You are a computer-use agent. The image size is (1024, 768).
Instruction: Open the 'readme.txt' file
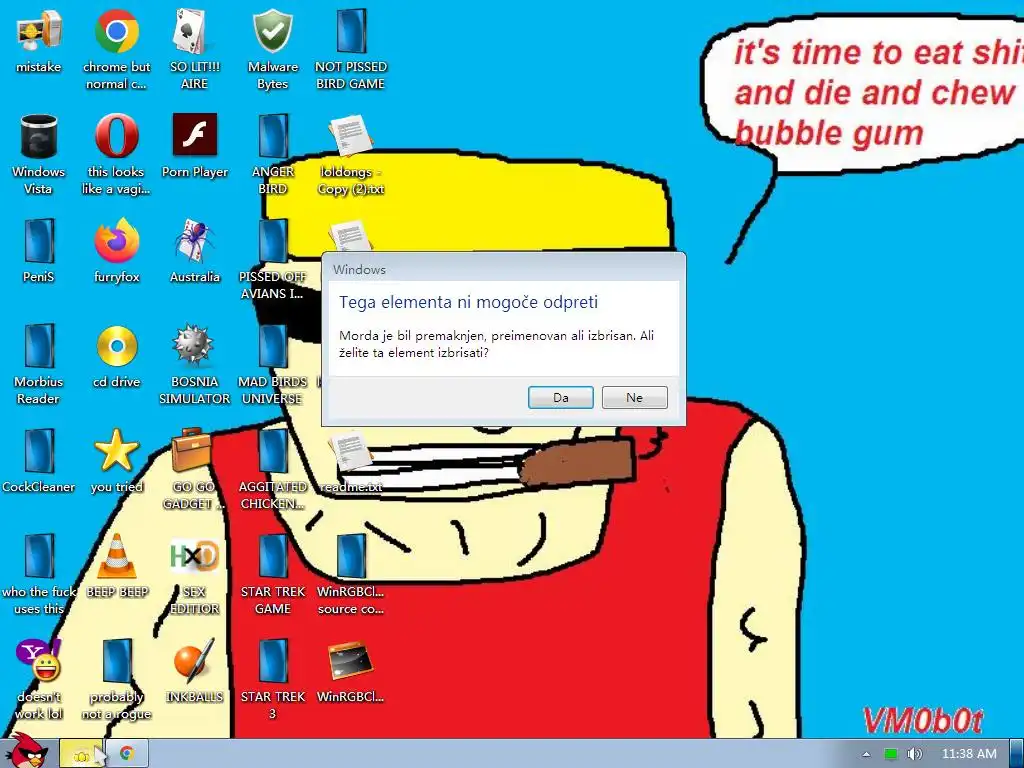pos(351,461)
